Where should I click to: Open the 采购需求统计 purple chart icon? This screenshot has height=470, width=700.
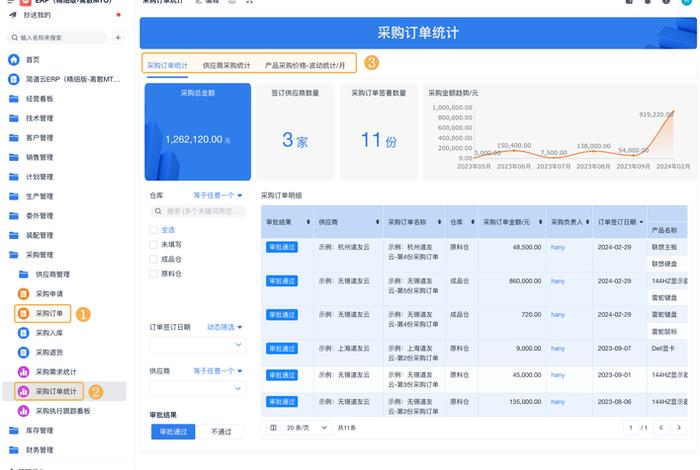coord(24,372)
